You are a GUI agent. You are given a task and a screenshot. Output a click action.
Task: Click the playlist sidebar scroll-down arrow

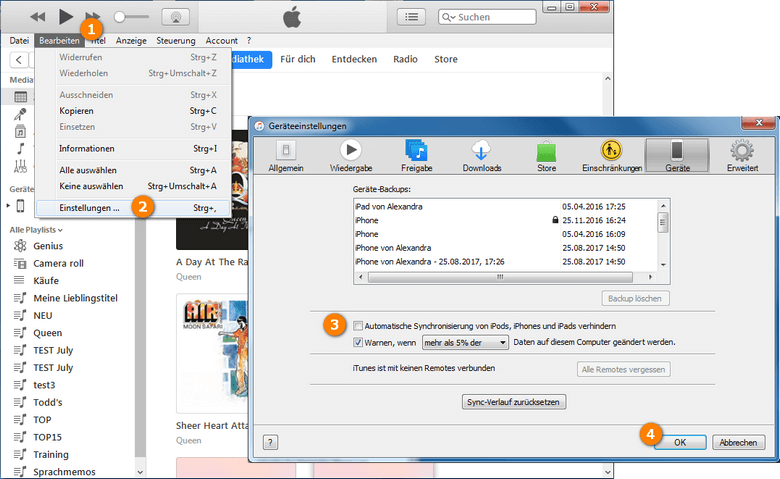(x=140, y=472)
